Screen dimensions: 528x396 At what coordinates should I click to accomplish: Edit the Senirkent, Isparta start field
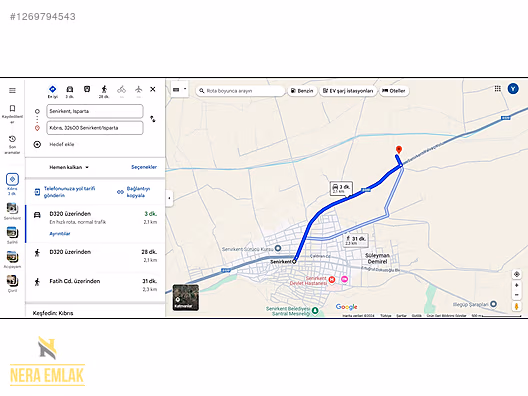click(95, 111)
